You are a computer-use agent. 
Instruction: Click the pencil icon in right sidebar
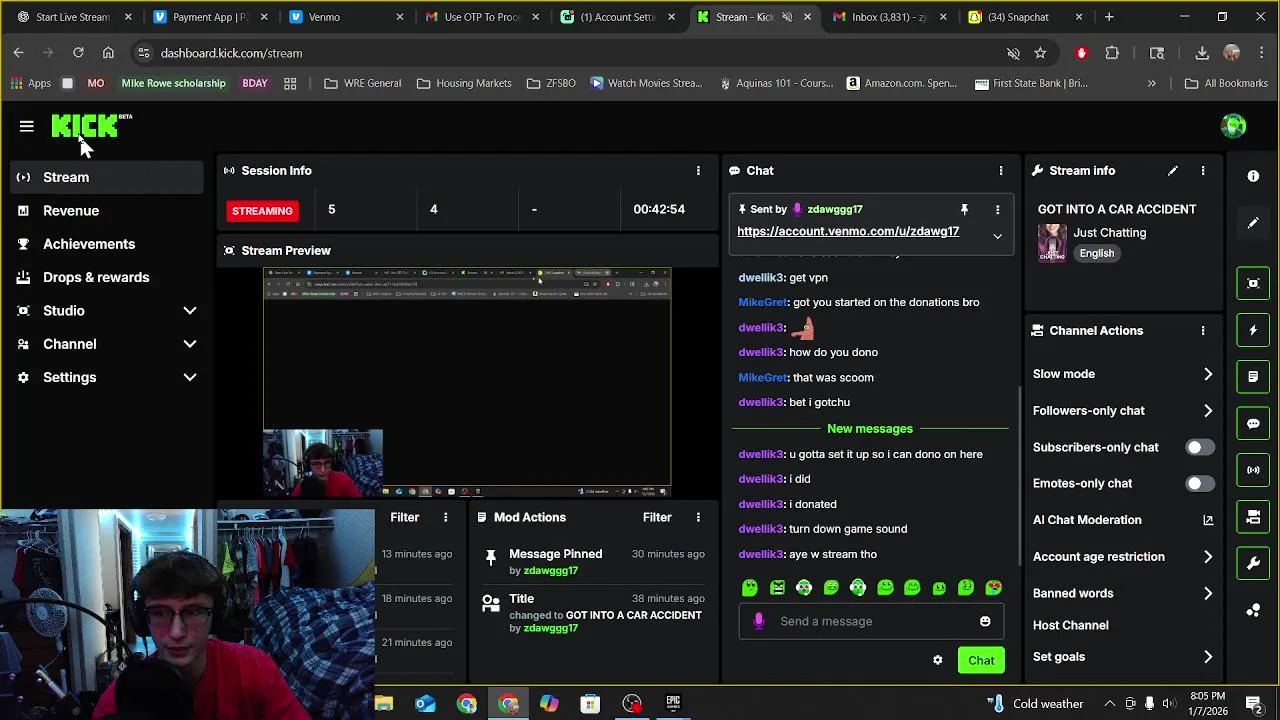tap(1253, 223)
